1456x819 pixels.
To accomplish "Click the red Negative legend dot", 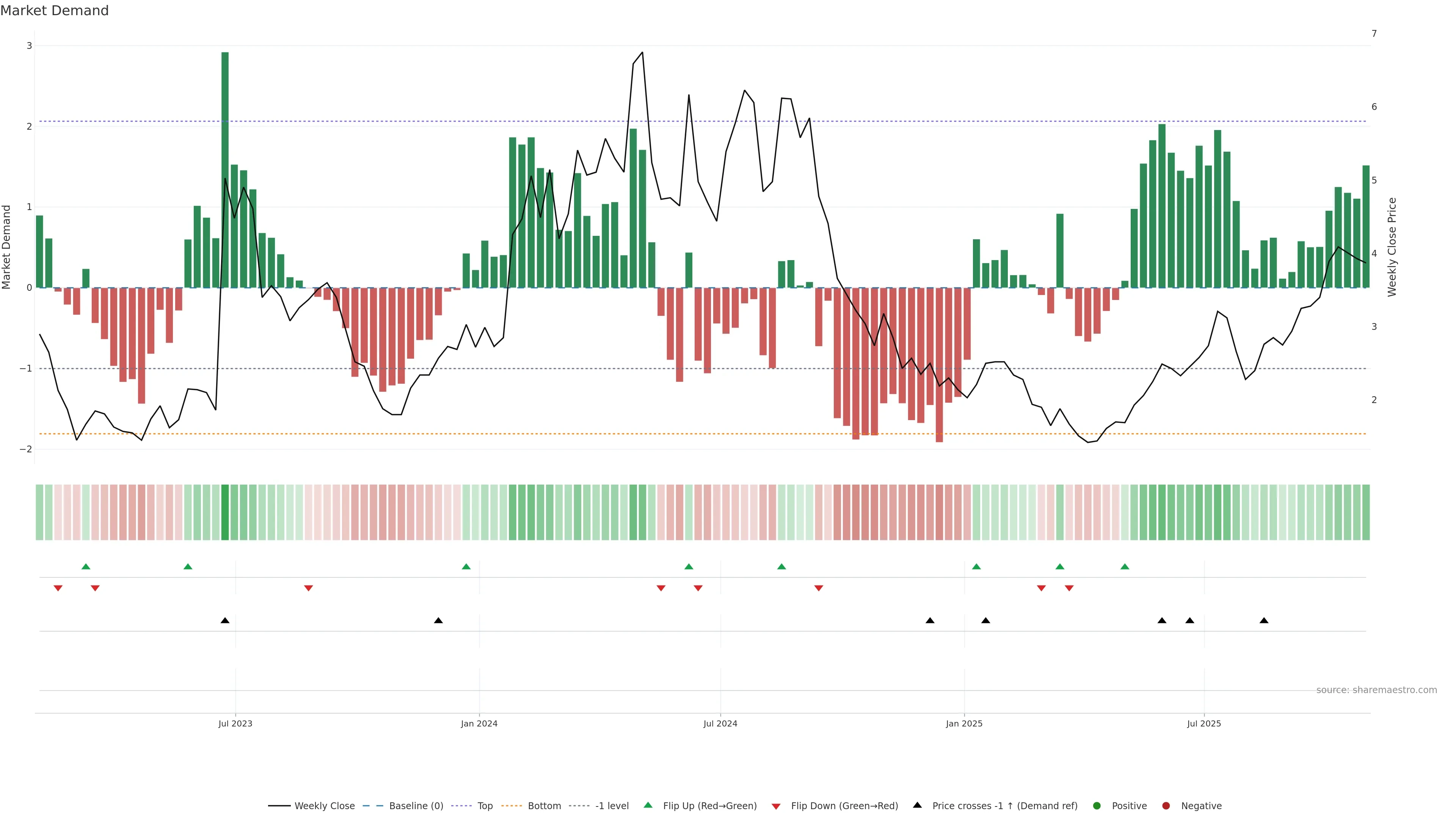I will (x=1166, y=806).
